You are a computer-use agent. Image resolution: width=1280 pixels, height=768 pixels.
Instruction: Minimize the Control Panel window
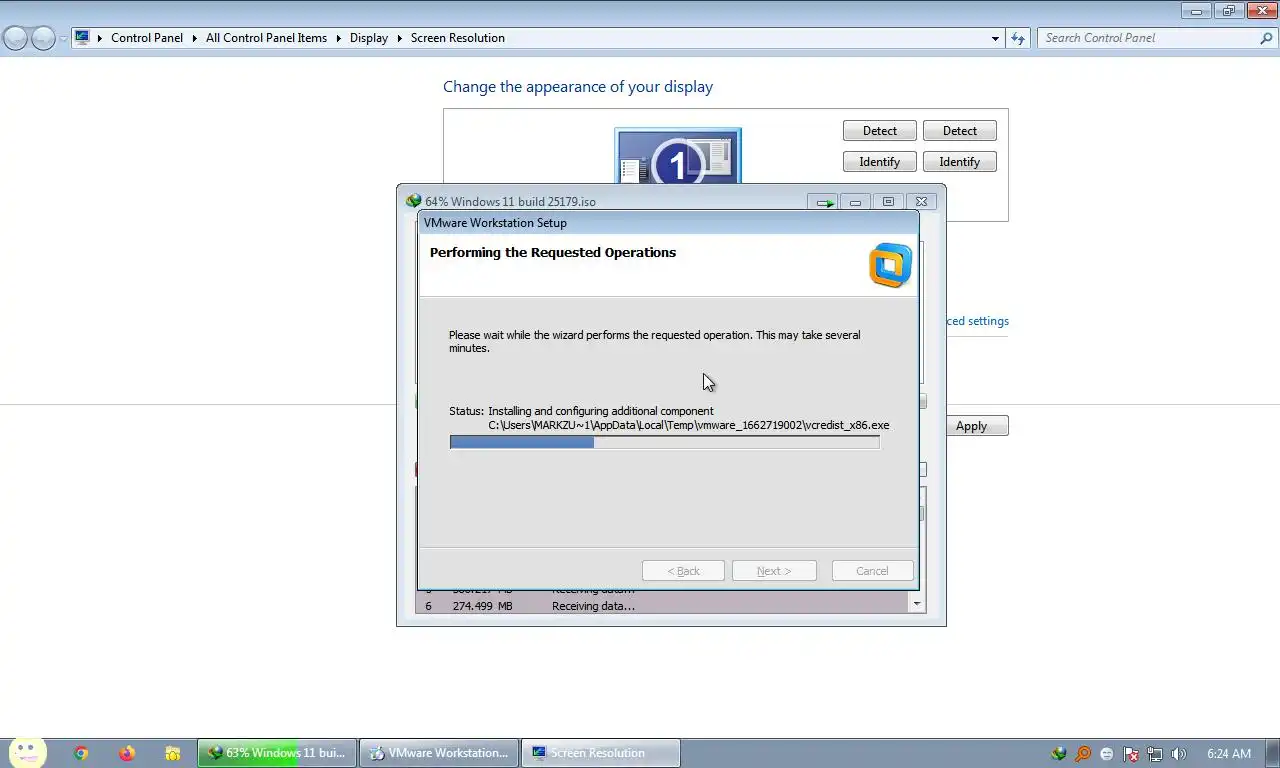(x=1197, y=11)
